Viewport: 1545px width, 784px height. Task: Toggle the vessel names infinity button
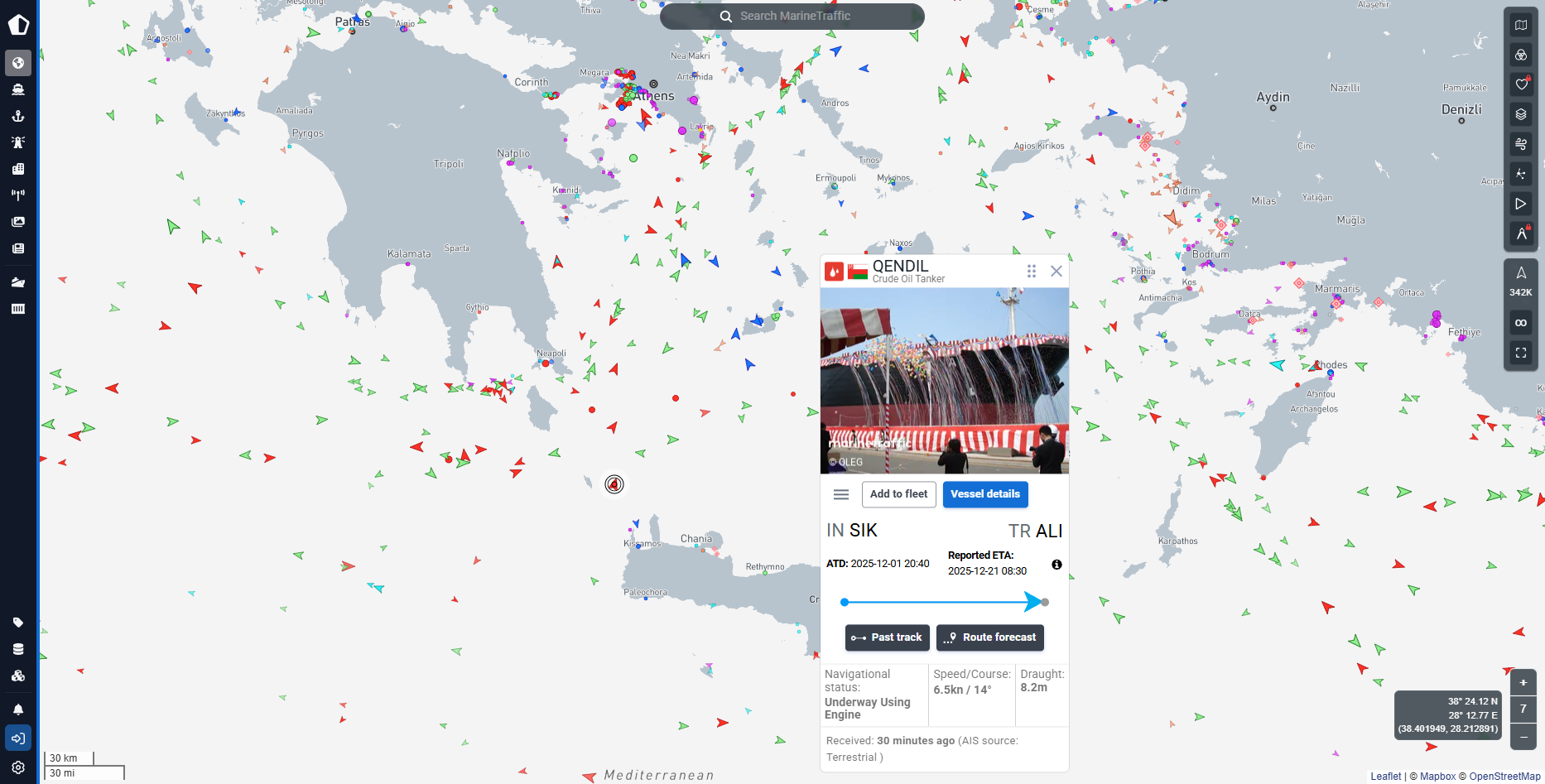(1521, 323)
